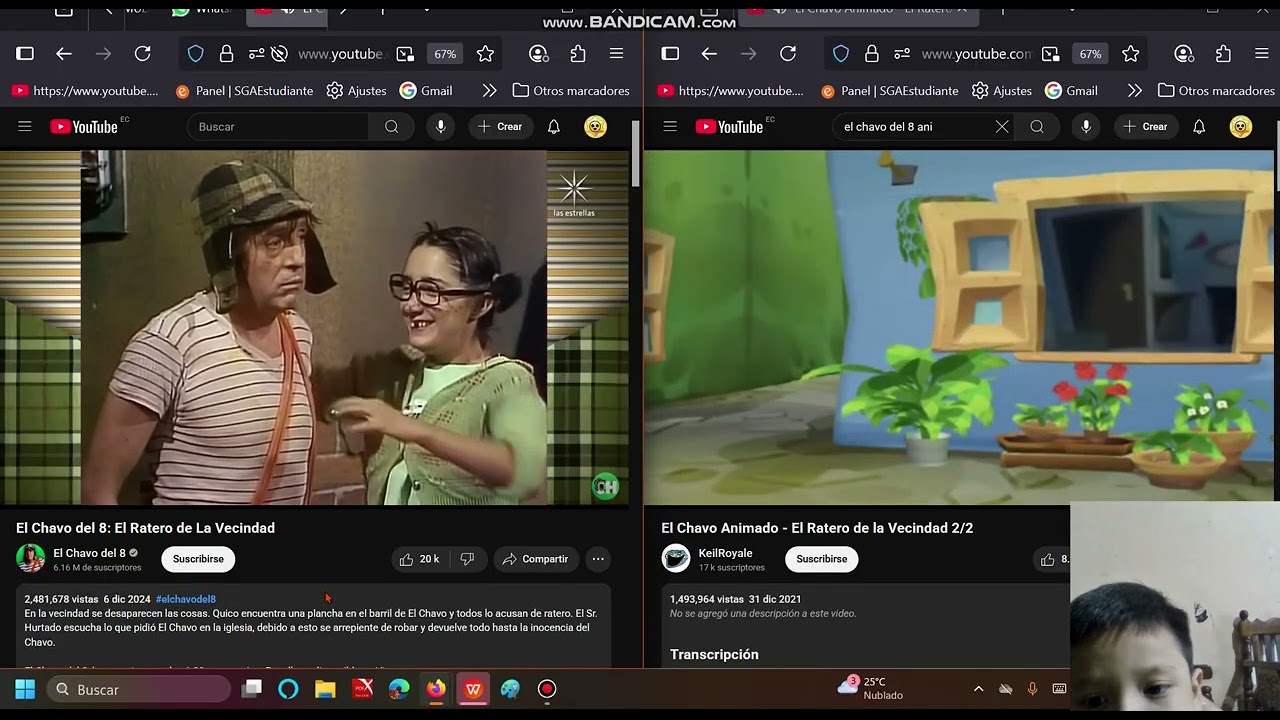Screen dimensions: 1280x720
Task: Start voice search in left YouTube window
Action: (441, 127)
